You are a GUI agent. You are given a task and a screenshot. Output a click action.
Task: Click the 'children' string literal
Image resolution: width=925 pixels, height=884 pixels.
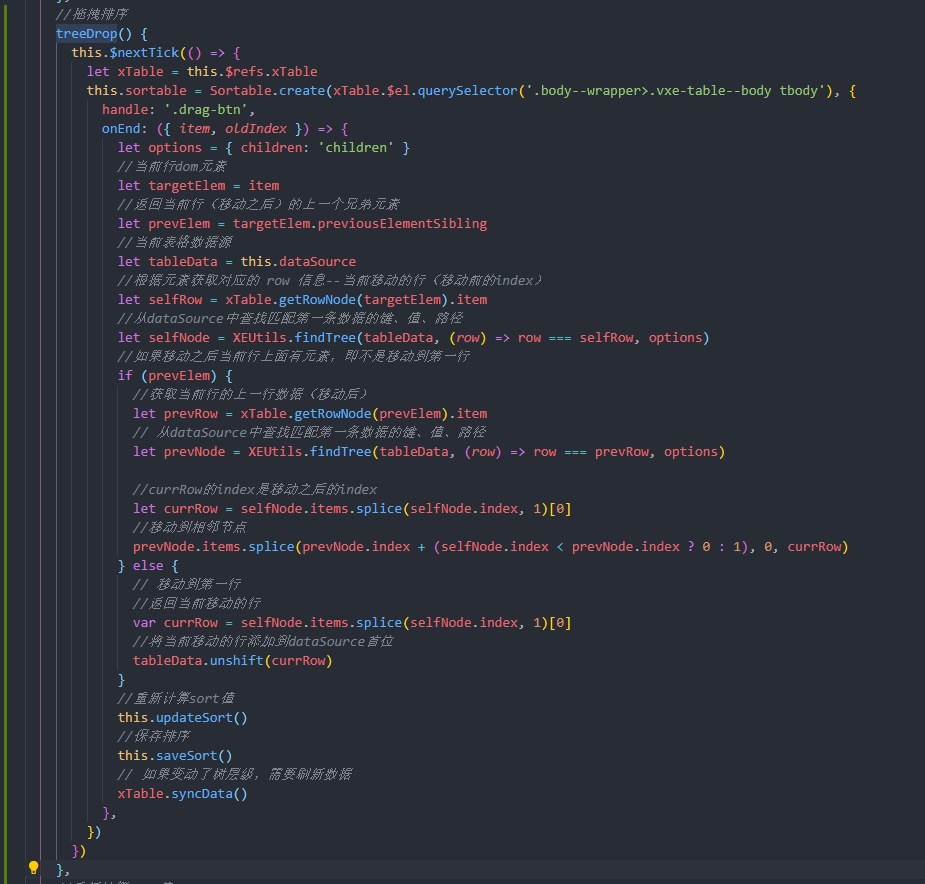(x=356, y=148)
